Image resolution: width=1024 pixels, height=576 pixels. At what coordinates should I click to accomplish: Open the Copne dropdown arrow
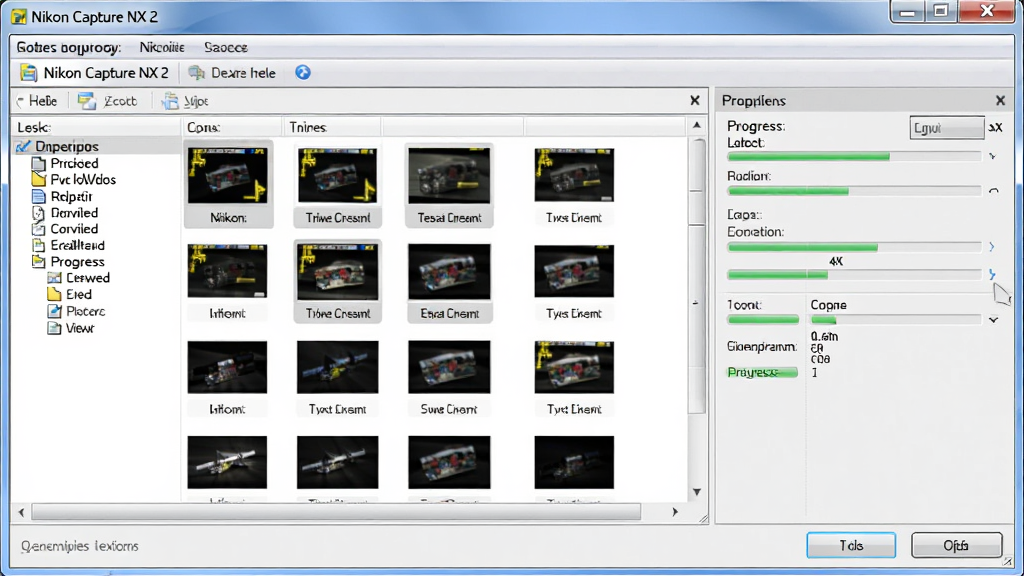click(993, 320)
